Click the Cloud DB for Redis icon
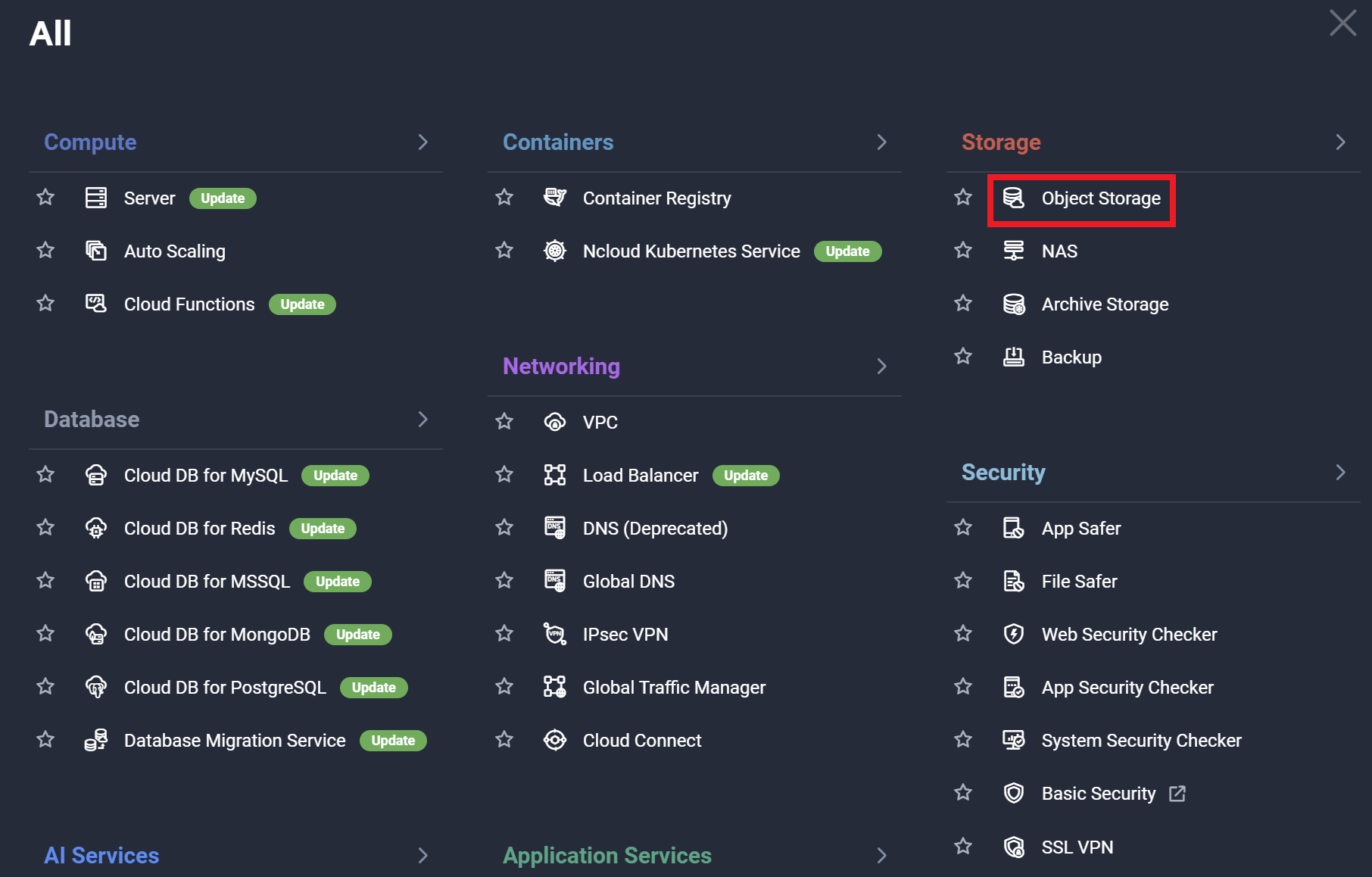The image size is (1372, 877). [96, 528]
